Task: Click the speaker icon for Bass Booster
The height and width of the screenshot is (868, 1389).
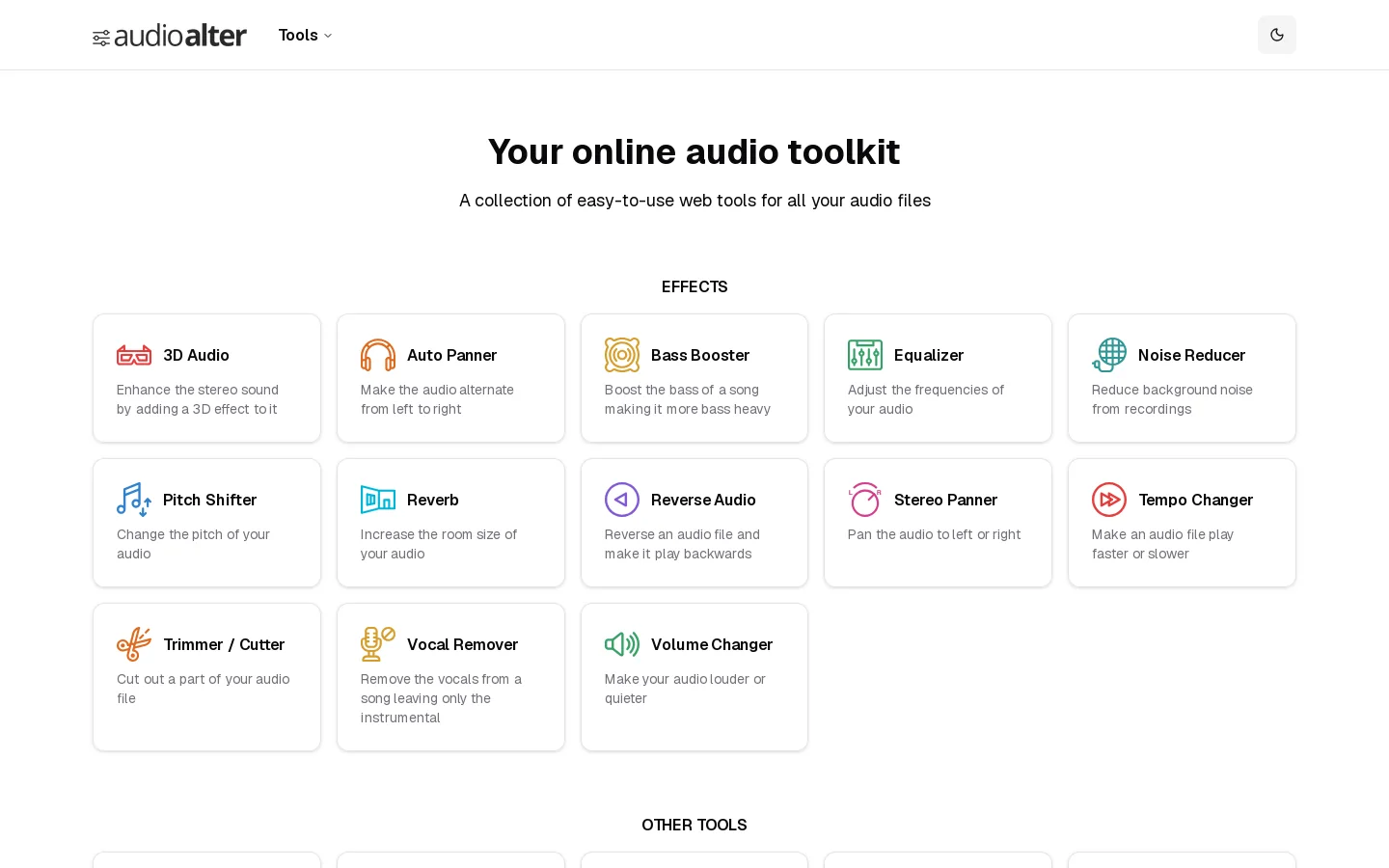Action: point(622,355)
